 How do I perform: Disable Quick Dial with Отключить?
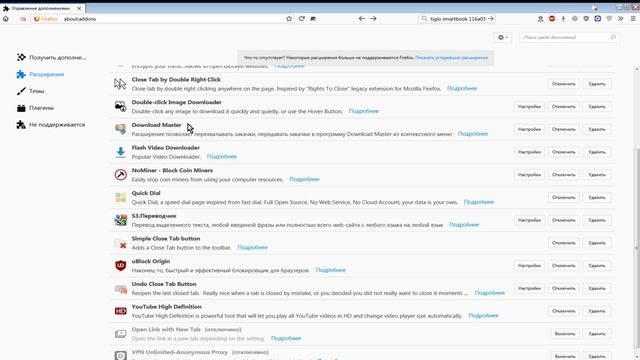point(563,198)
